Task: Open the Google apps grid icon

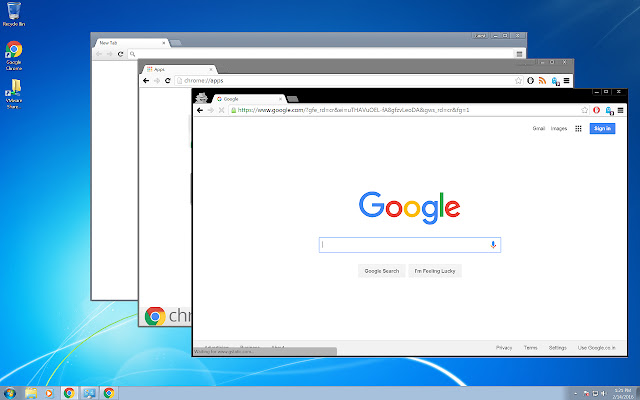Action: point(578,129)
